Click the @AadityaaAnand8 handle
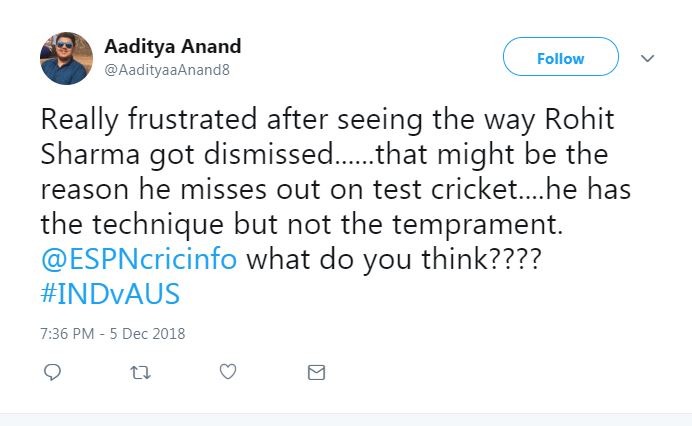This screenshot has height=426, width=692. 168,70
